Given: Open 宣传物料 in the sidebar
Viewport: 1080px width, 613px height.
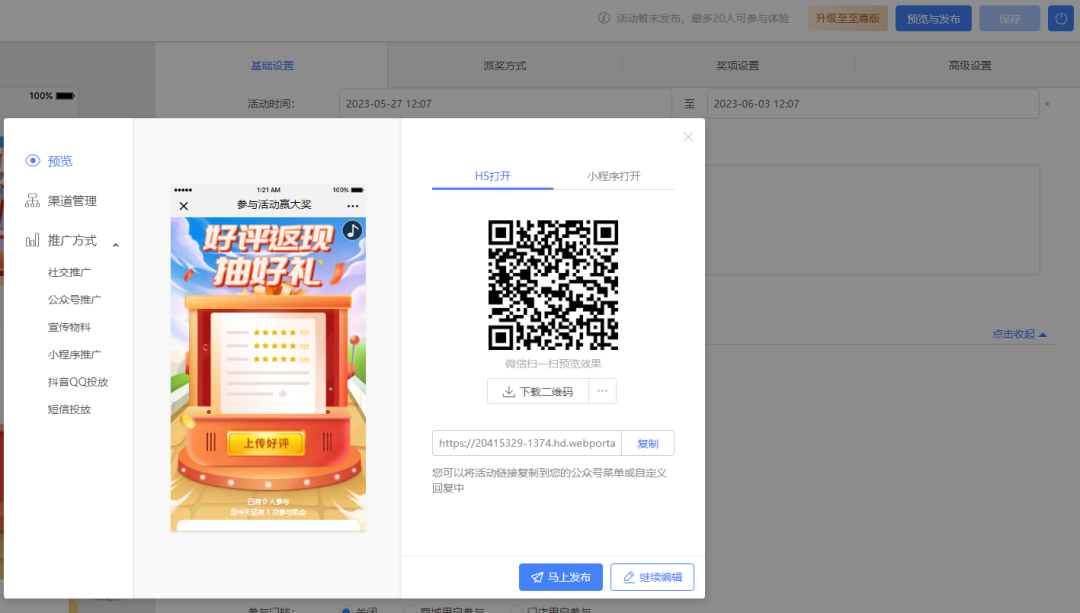Looking at the screenshot, I should [69, 327].
